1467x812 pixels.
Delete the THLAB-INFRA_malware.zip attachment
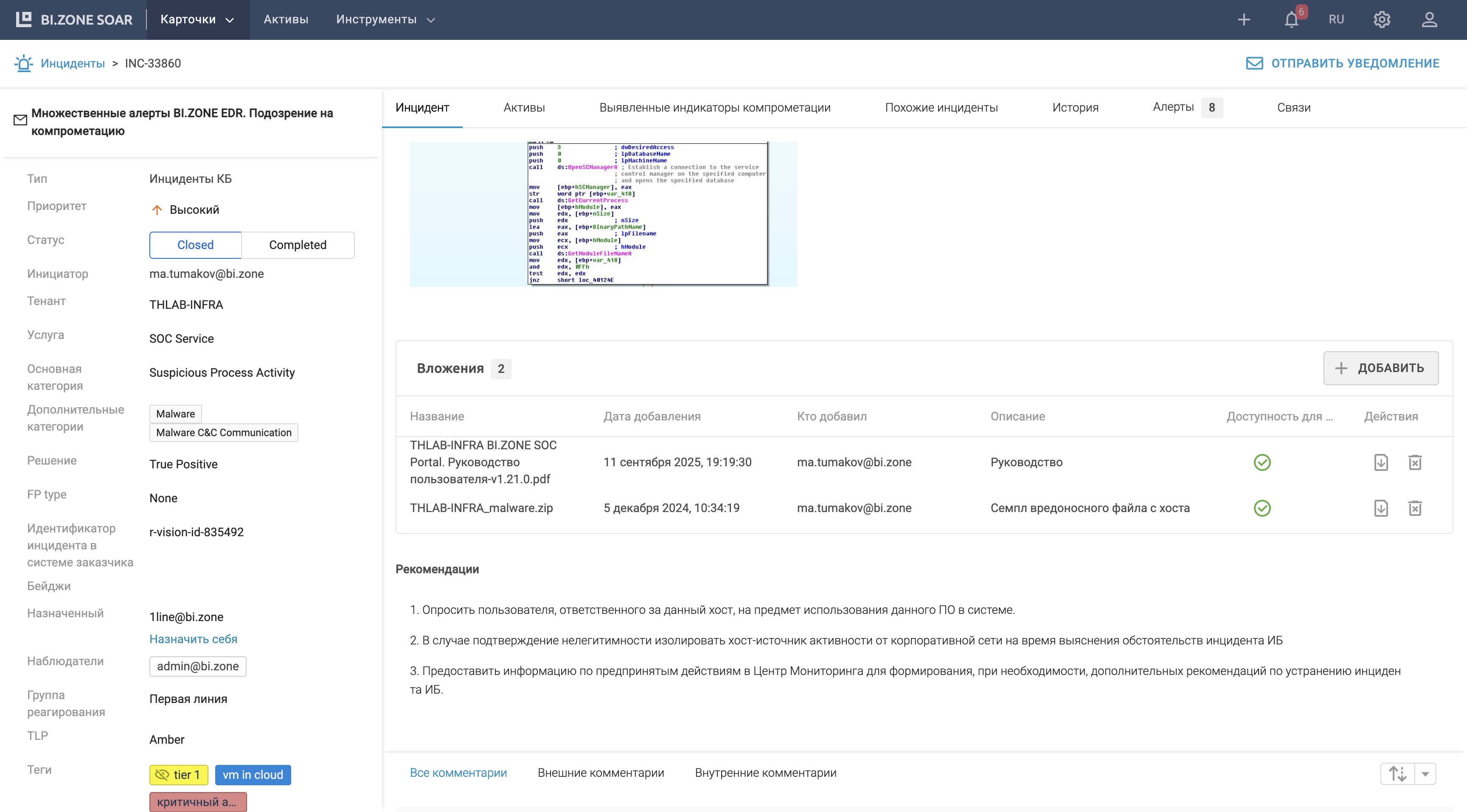pos(1415,508)
